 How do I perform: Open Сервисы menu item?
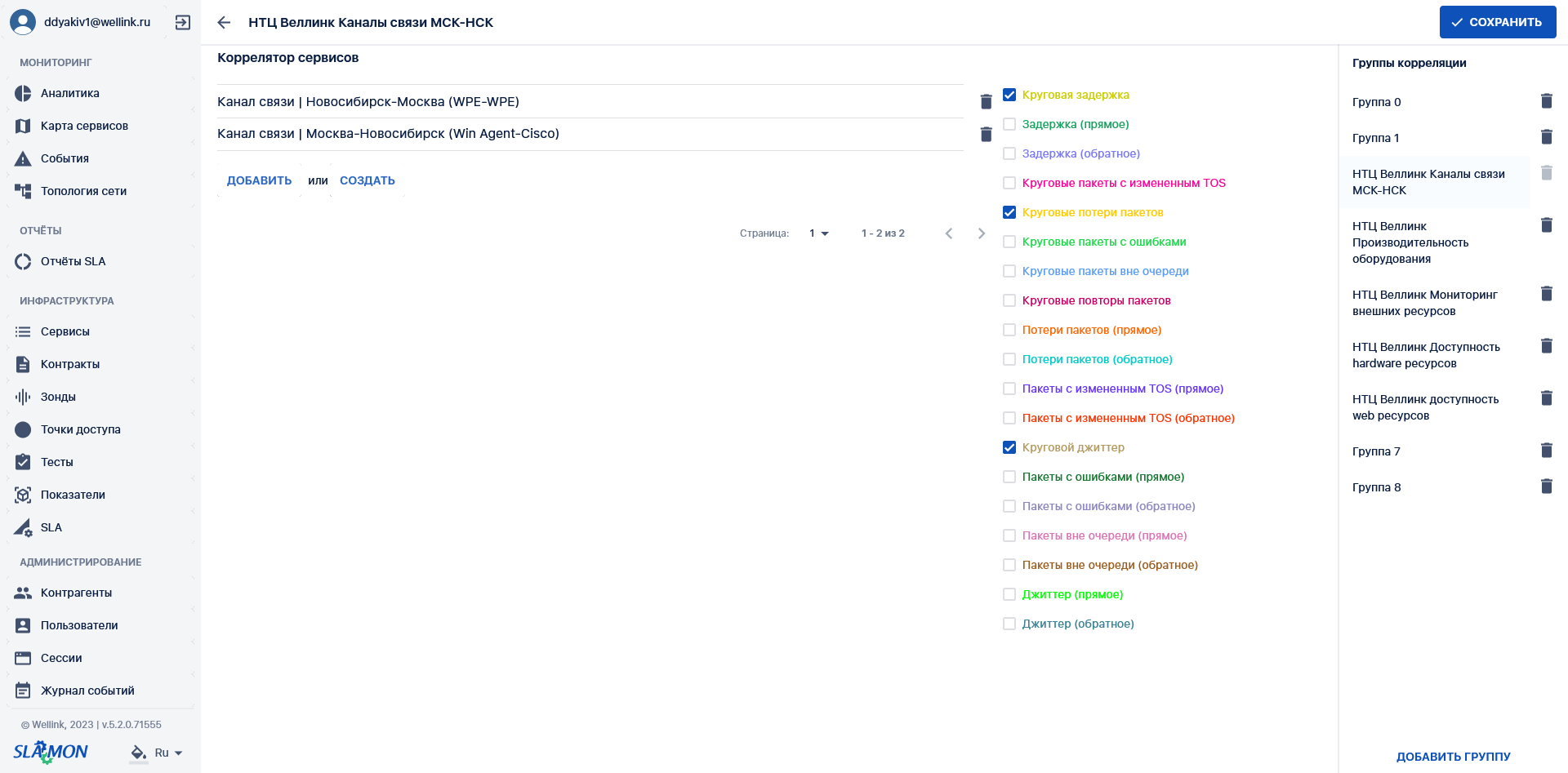tap(100, 331)
